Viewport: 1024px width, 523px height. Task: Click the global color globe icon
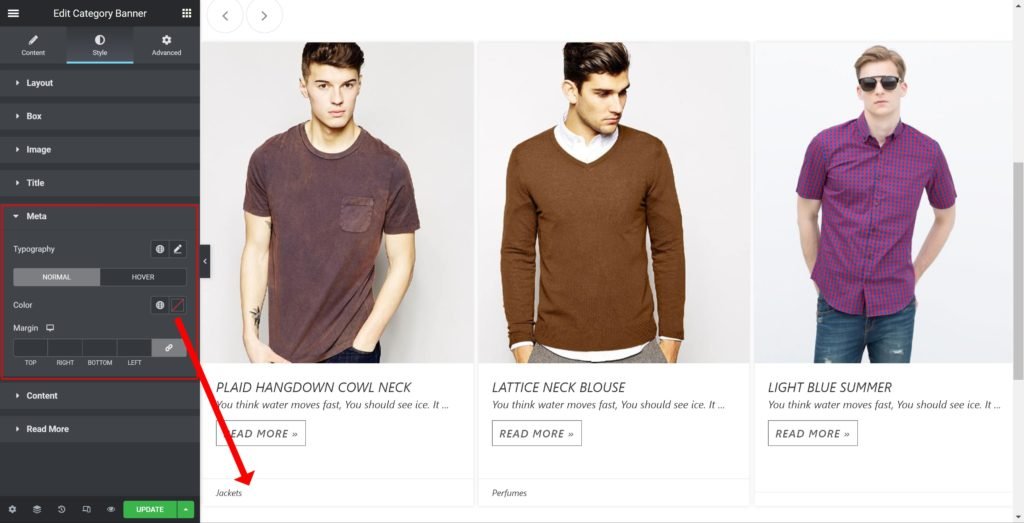(159, 305)
